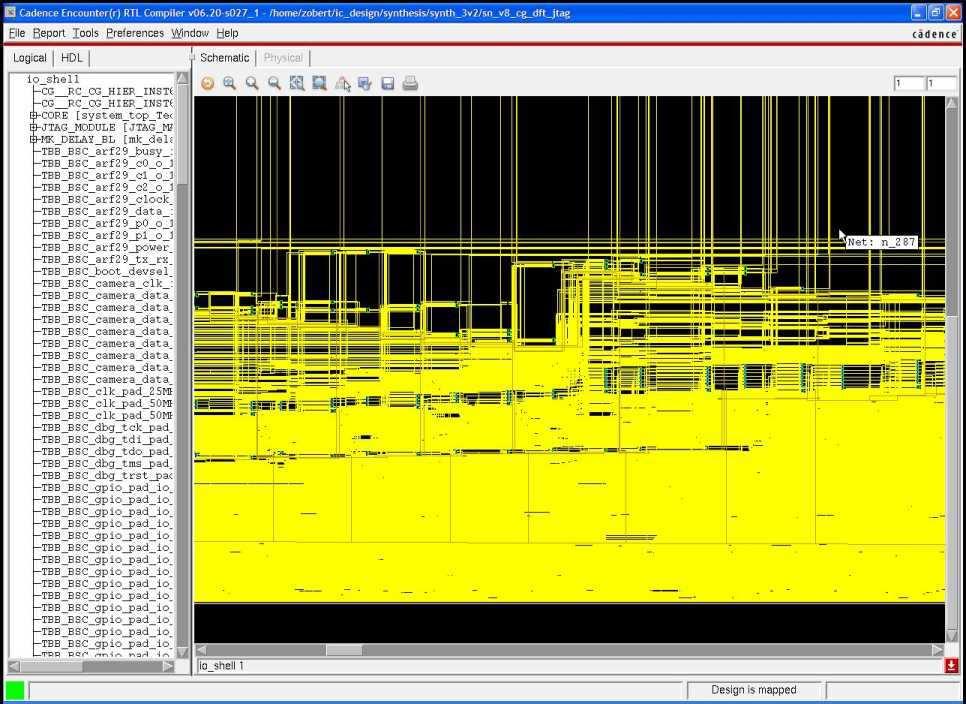
Task: Select the io_shell 1 schematic page label
Action: click(222, 666)
